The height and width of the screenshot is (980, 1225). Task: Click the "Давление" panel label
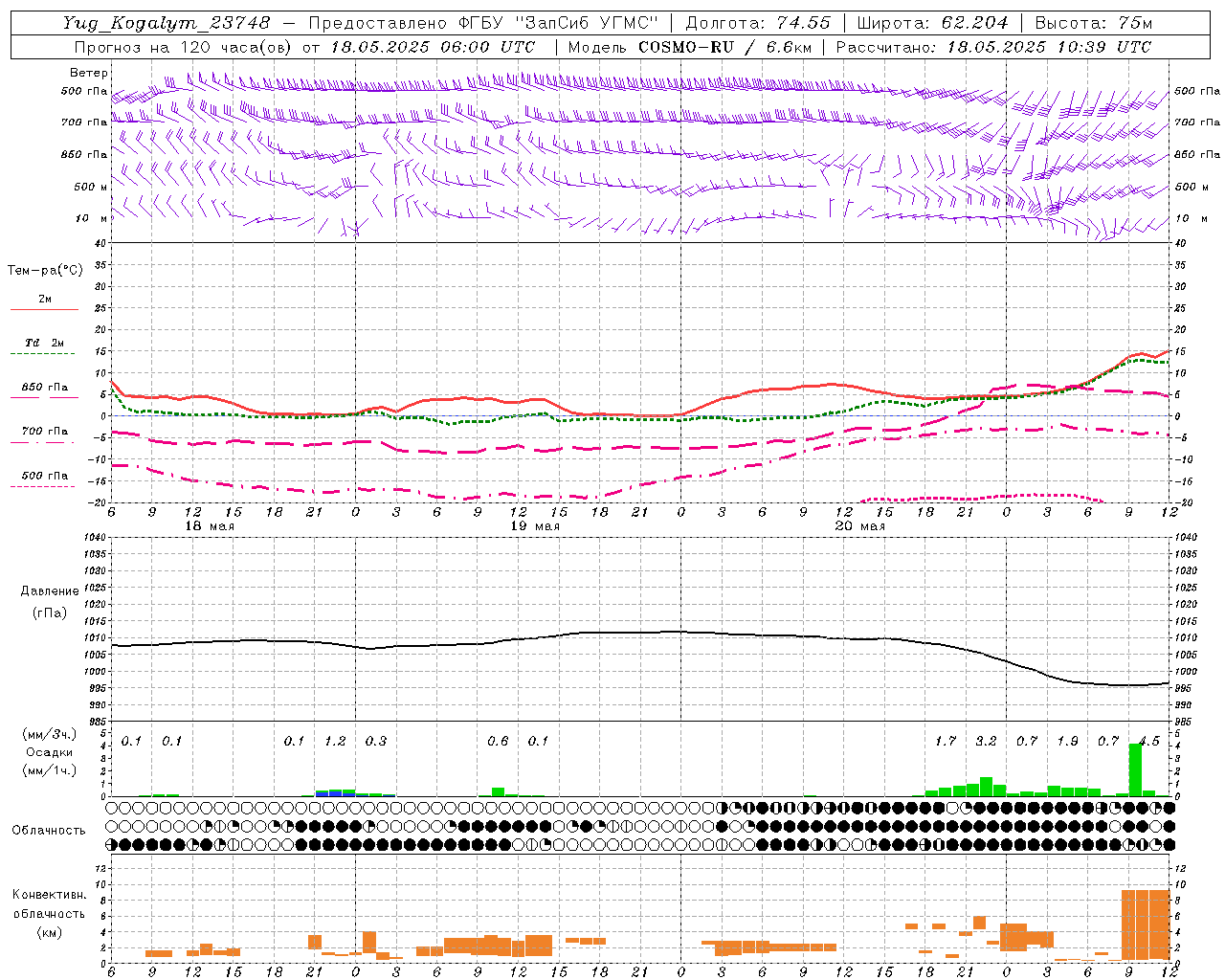50,590
